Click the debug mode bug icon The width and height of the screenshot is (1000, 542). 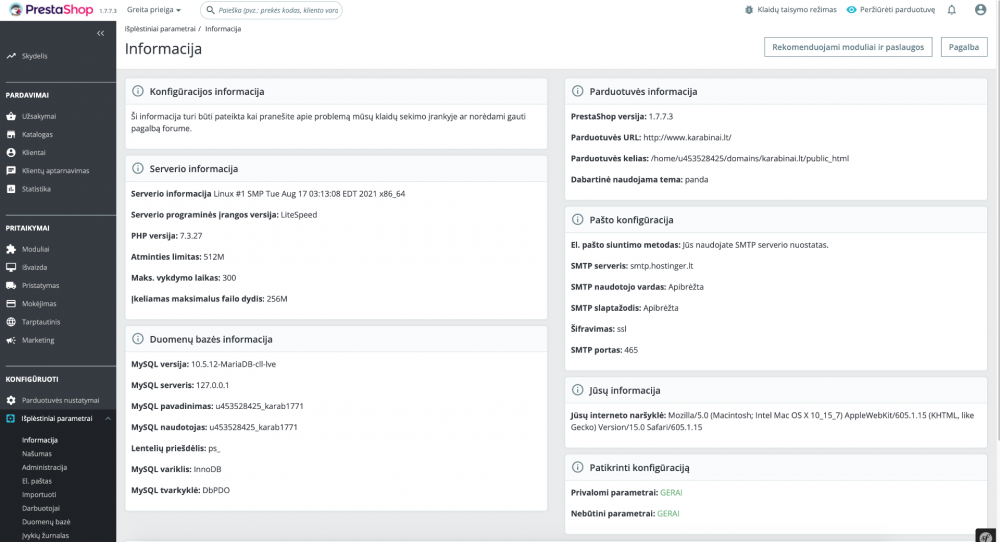point(750,10)
